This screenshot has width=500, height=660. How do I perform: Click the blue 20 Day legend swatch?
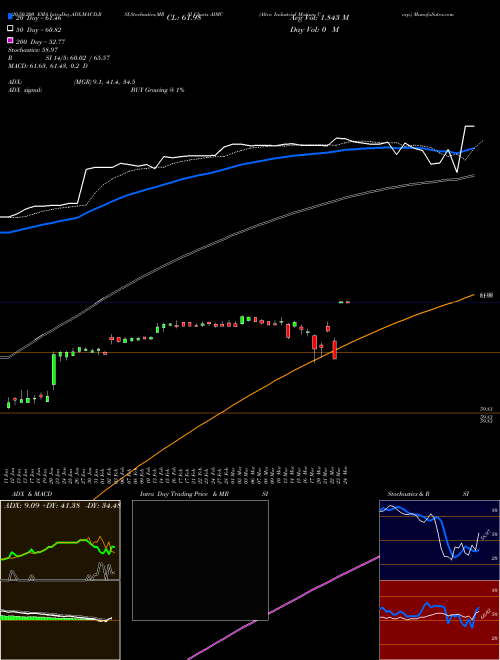point(10,17)
